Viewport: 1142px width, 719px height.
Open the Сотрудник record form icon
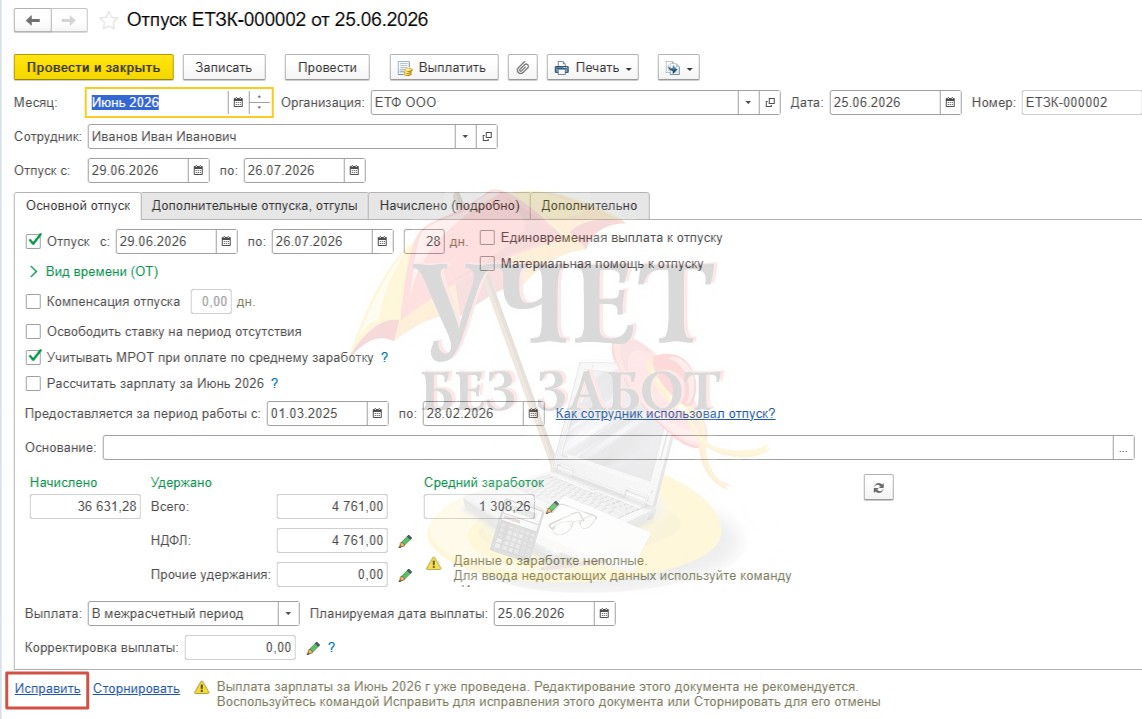[x=487, y=136]
